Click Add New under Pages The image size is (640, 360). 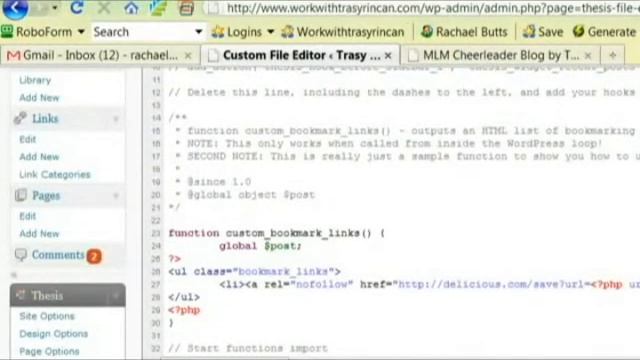point(39,233)
